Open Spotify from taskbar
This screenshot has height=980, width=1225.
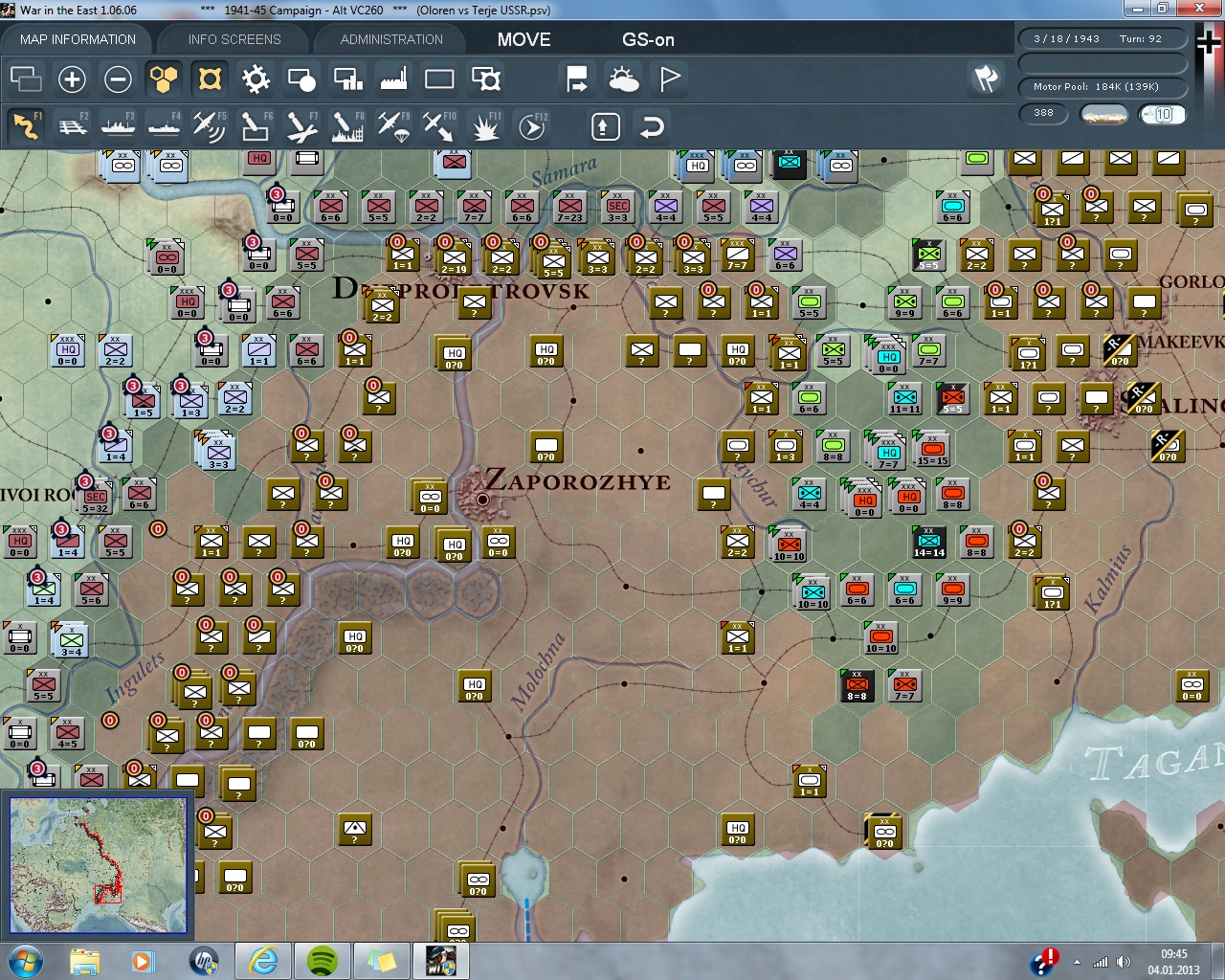point(322,961)
